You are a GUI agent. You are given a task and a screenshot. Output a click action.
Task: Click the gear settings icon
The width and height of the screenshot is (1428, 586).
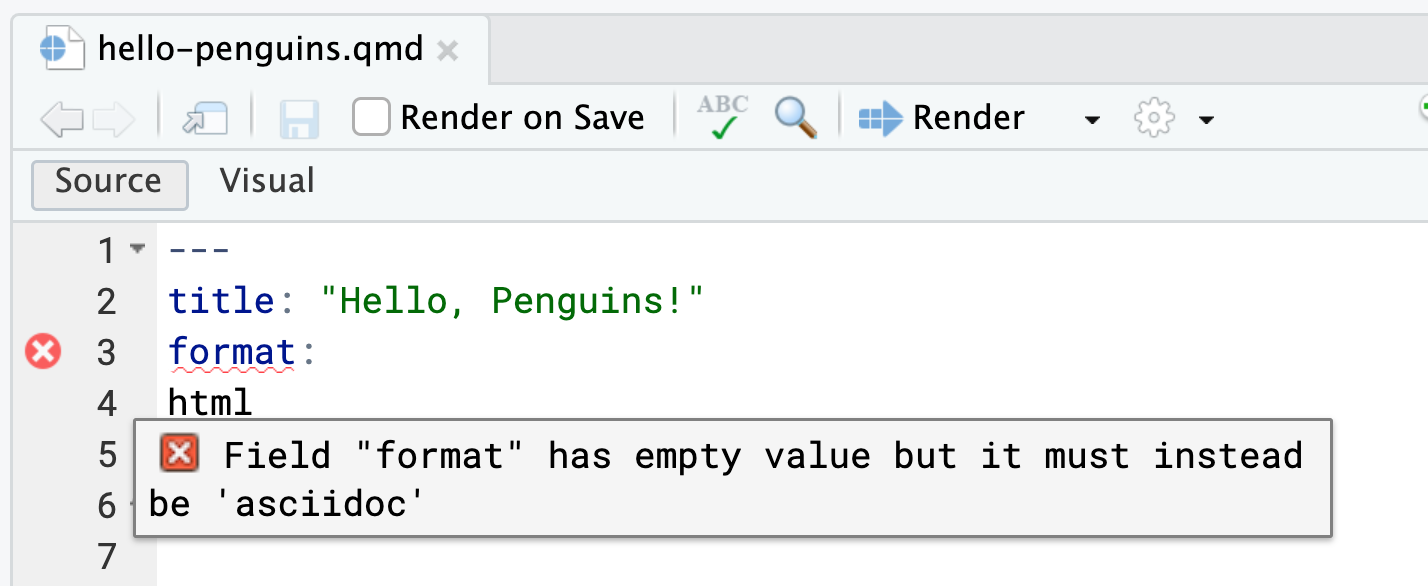1154,119
